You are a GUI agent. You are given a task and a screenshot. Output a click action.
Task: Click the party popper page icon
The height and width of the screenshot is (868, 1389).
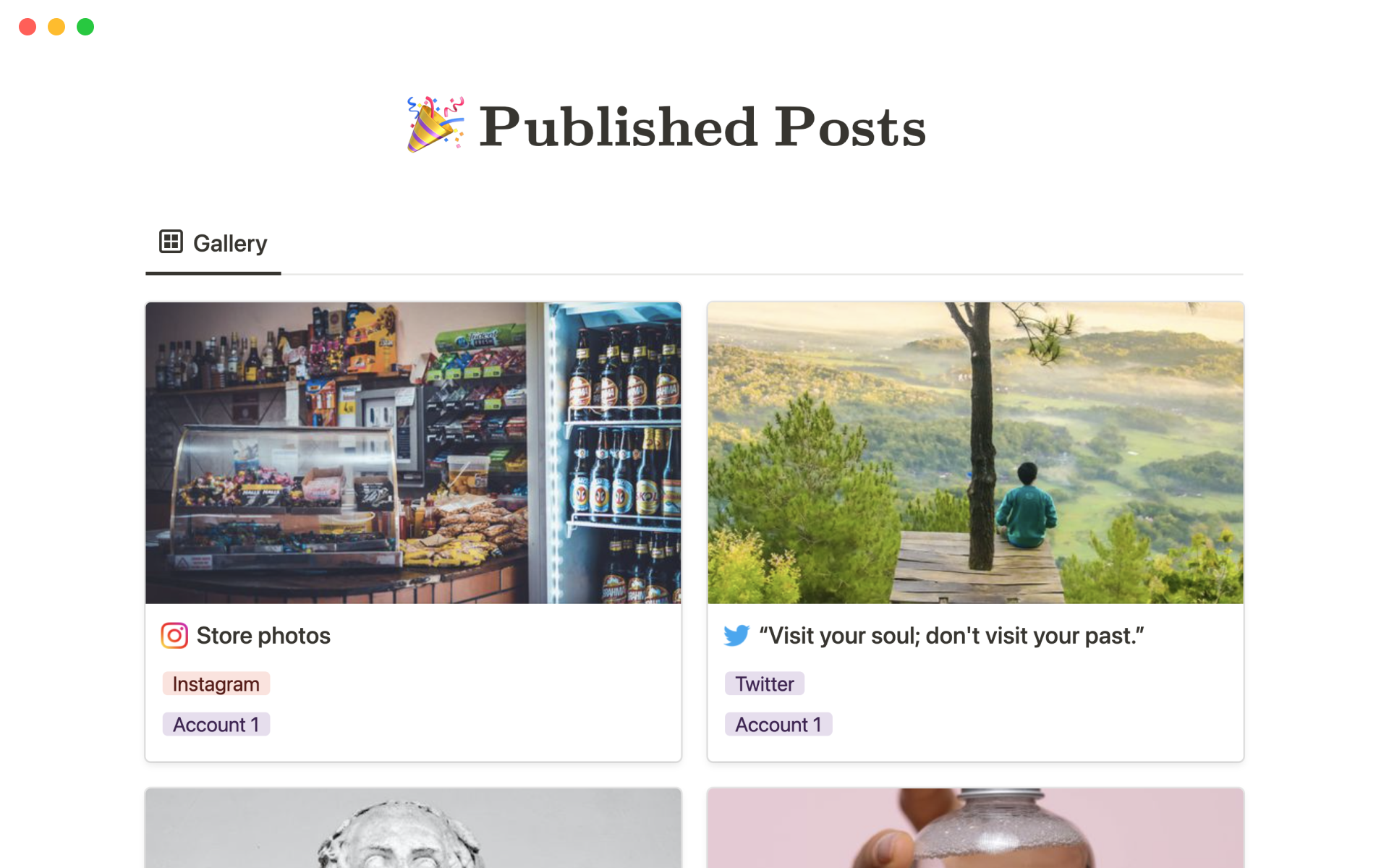(x=436, y=124)
